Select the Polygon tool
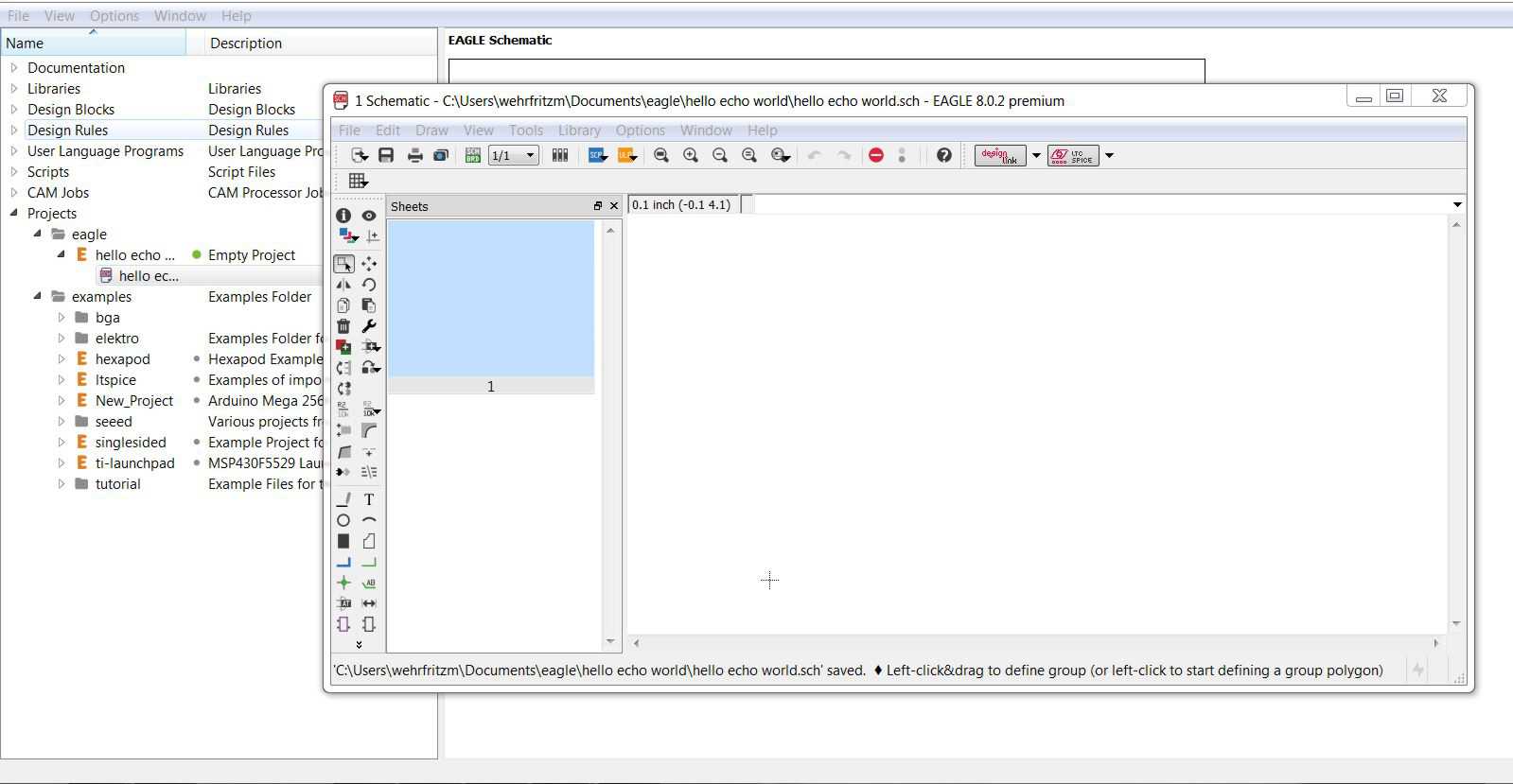The height and width of the screenshot is (784, 1513). tap(369, 541)
